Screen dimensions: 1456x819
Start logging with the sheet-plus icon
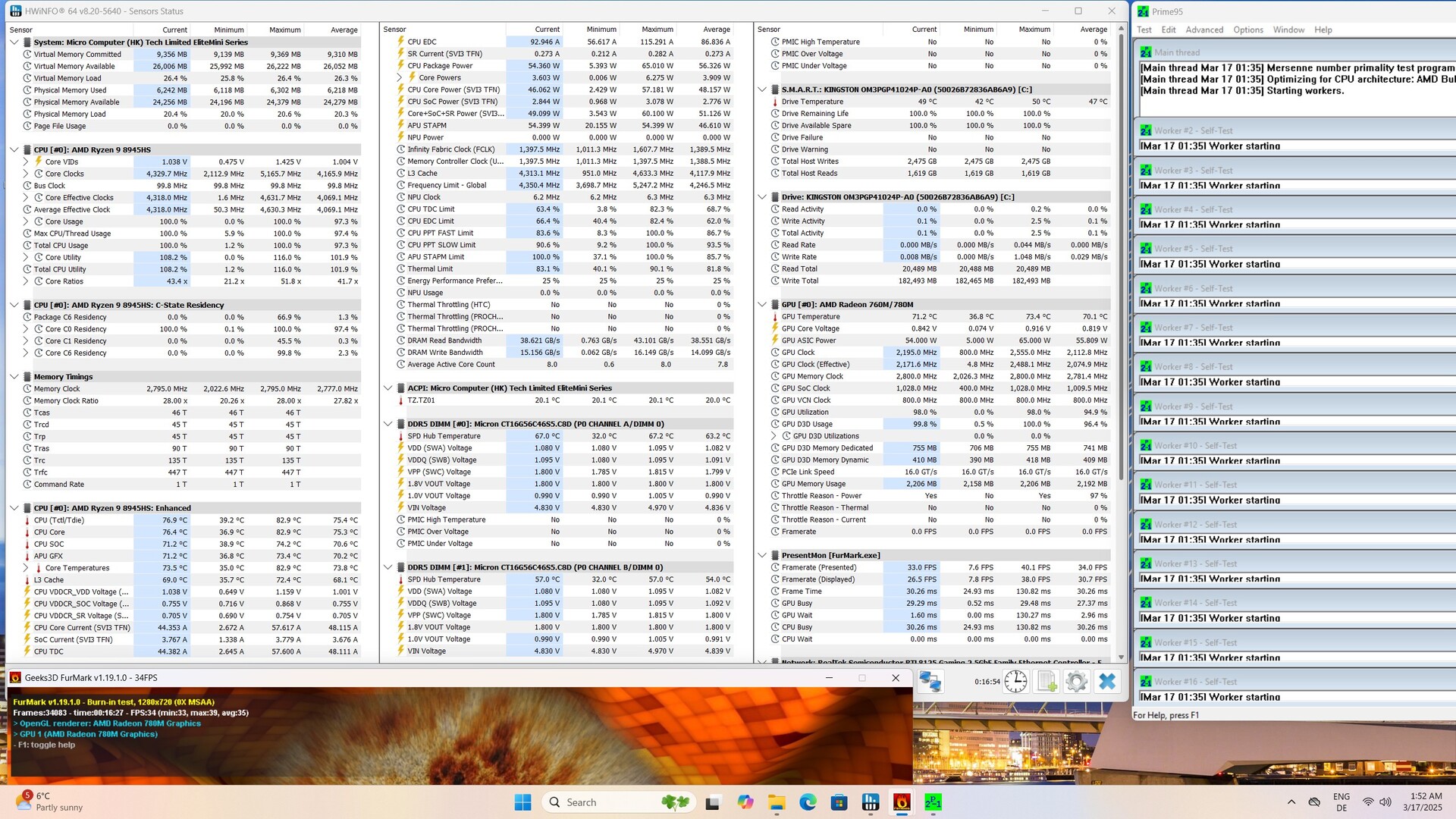pyautogui.click(x=1046, y=681)
